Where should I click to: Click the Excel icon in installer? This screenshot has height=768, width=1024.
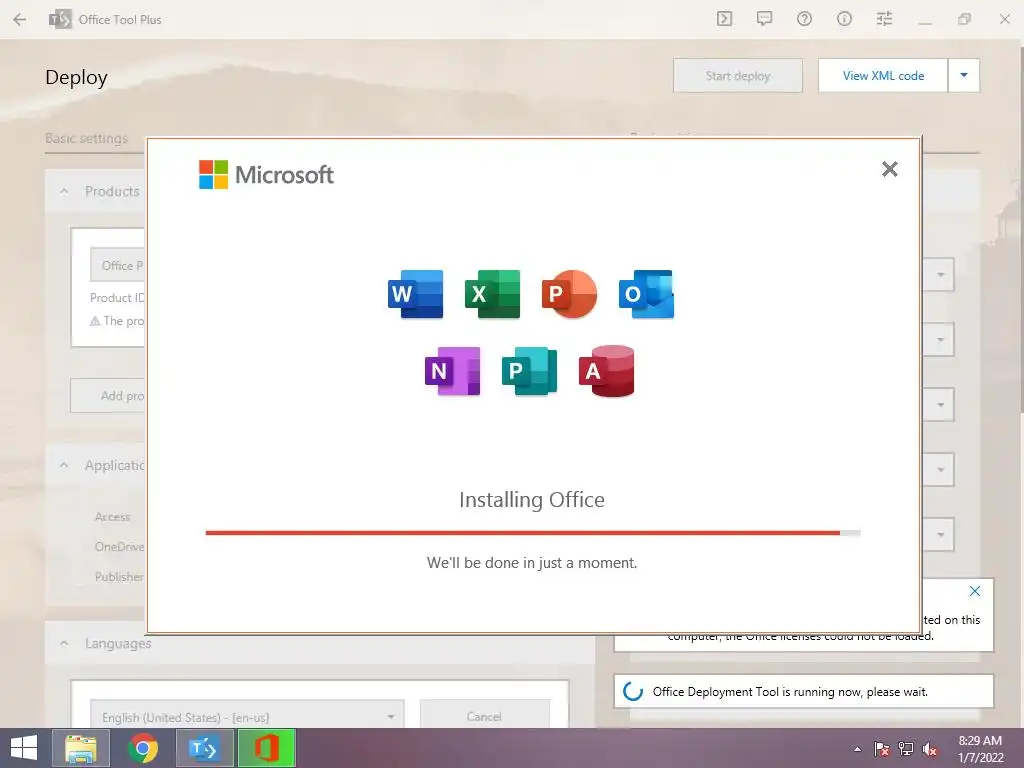[492, 294]
